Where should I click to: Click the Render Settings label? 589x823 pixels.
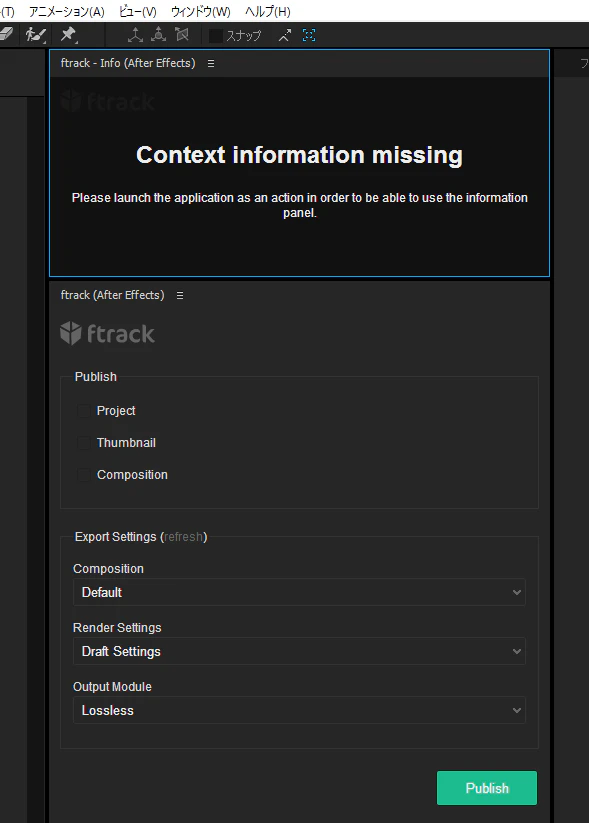117,628
